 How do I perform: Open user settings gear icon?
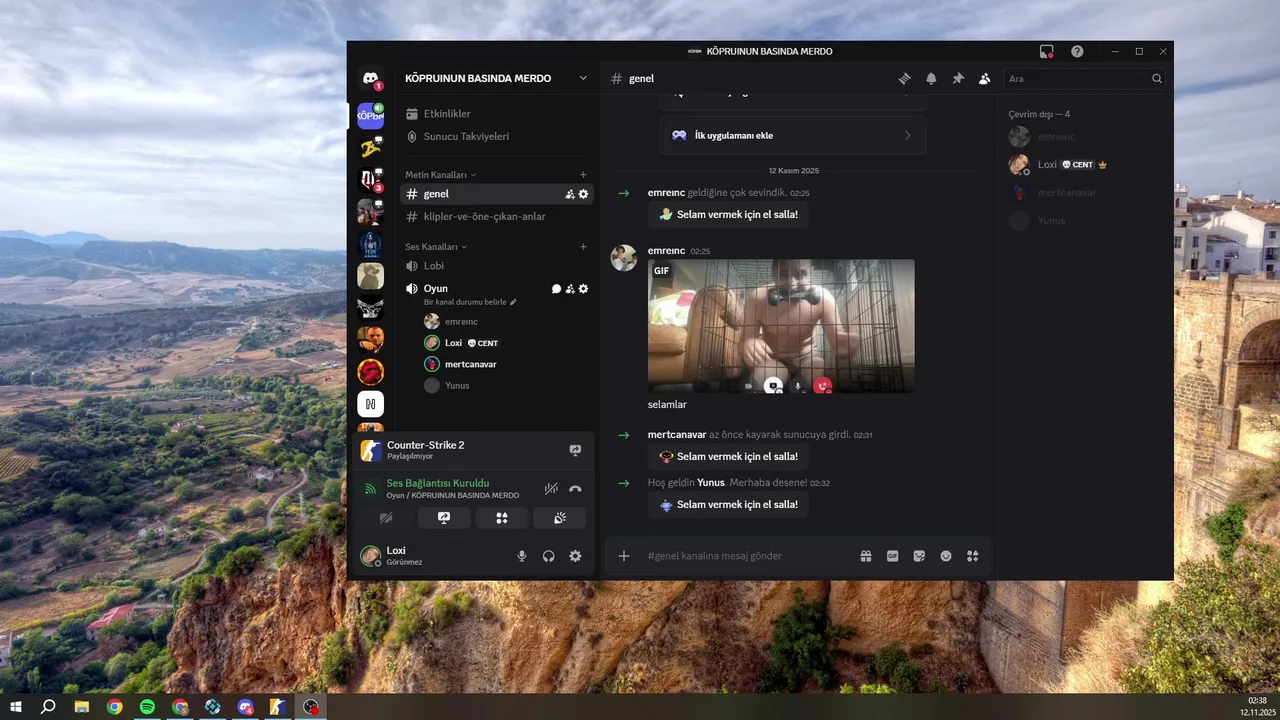pyautogui.click(x=575, y=556)
